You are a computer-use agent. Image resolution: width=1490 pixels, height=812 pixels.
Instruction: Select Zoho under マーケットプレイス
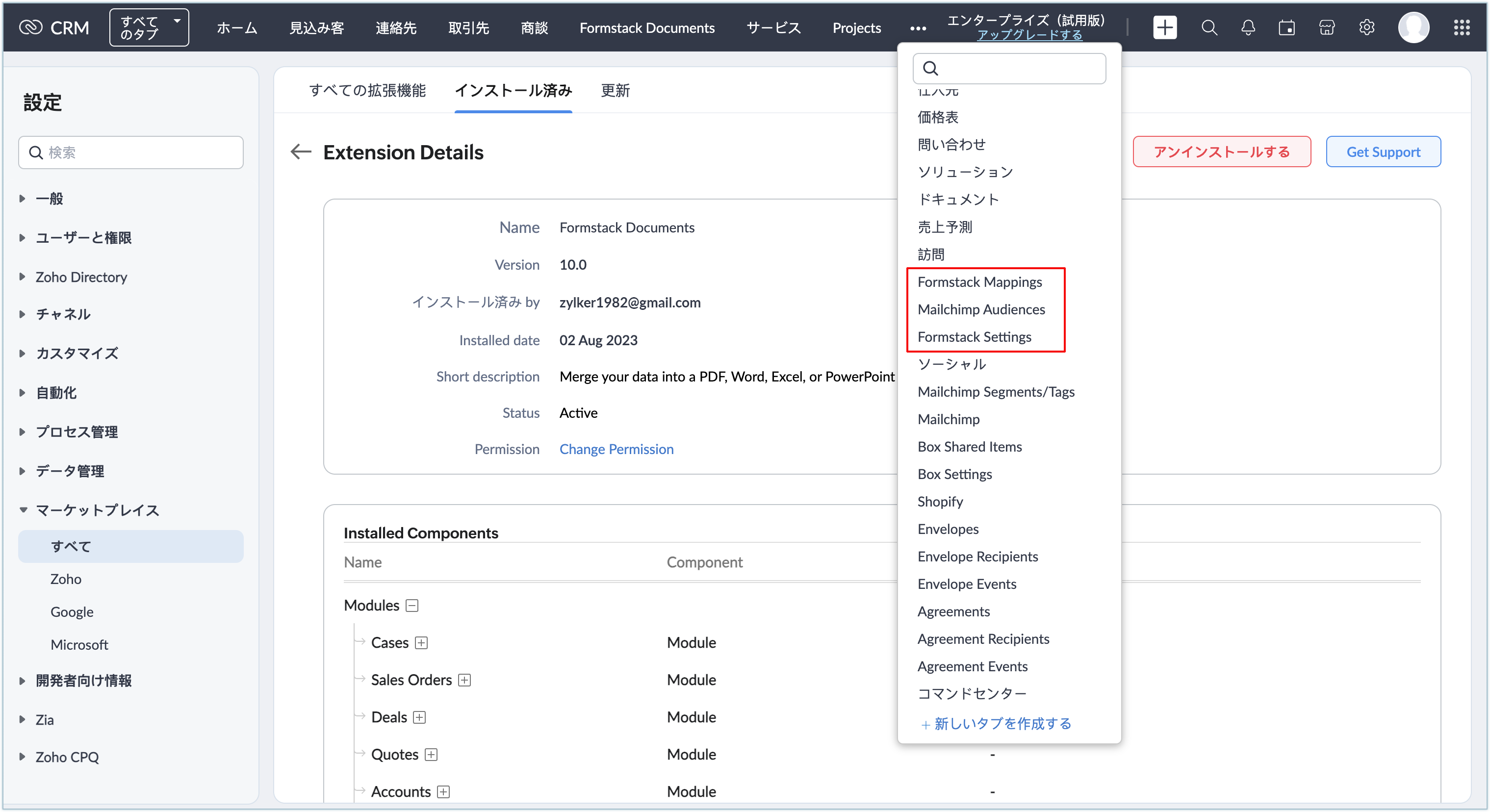(65, 579)
